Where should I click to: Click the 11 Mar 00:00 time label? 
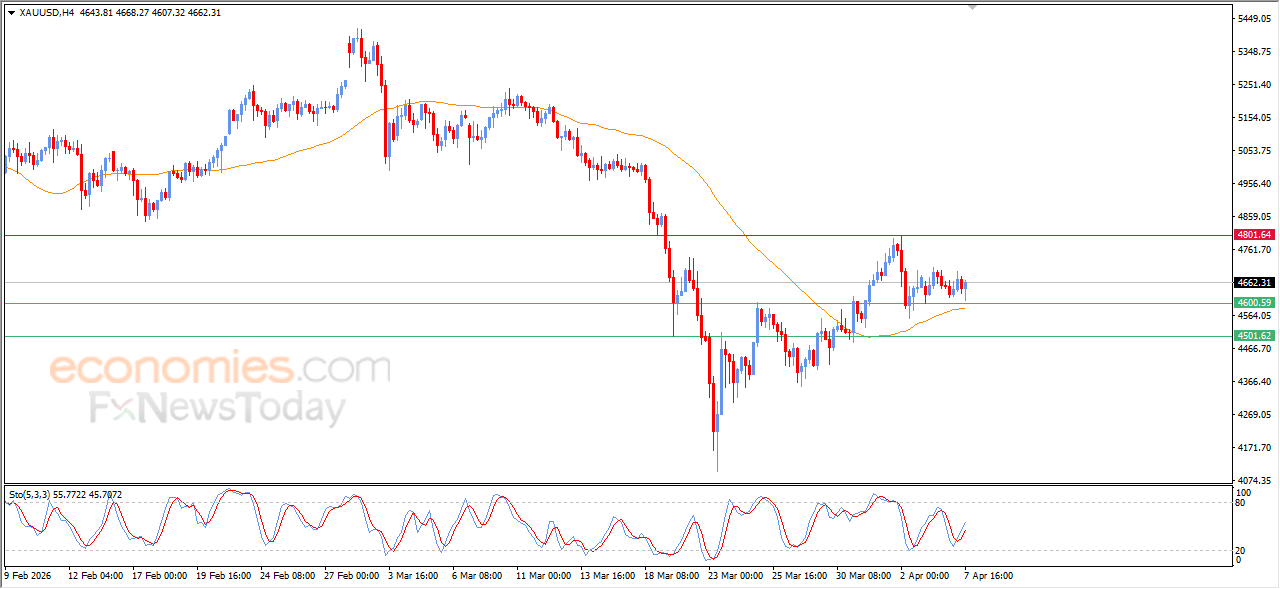[543, 576]
